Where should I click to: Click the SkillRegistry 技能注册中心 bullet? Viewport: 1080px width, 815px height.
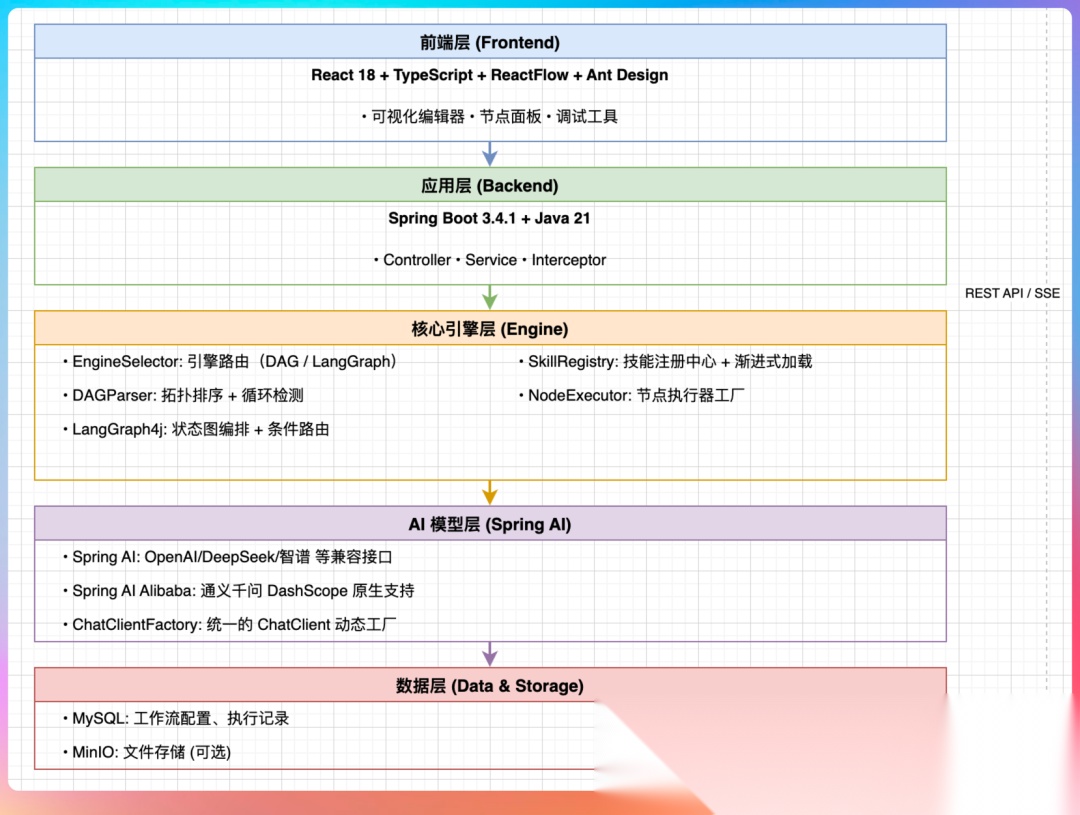665,362
